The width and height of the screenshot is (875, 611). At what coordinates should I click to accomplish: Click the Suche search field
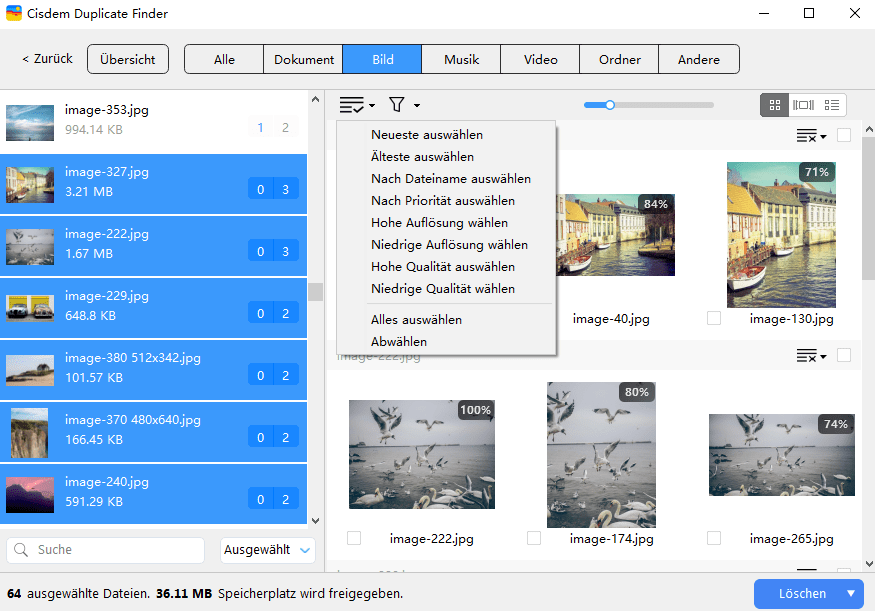[x=115, y=550]
